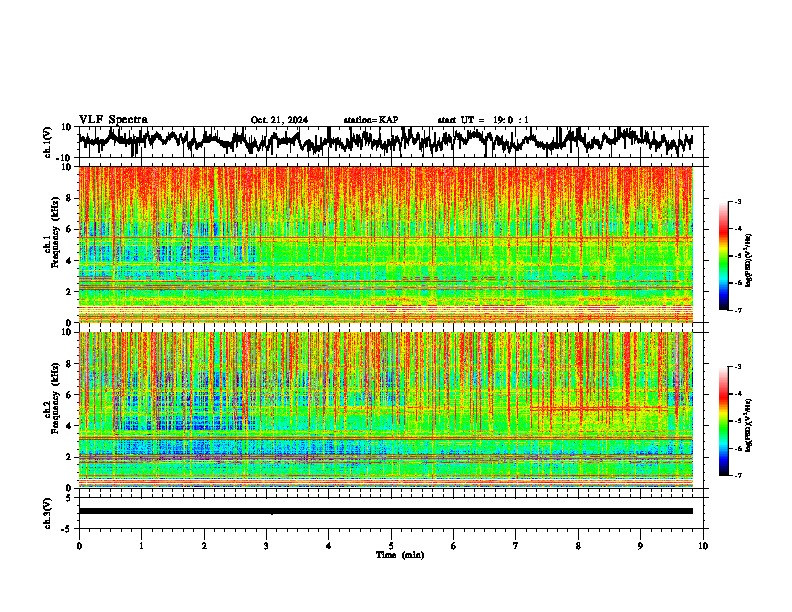Click the "10" label ending the time axis

tap(703, 546)
